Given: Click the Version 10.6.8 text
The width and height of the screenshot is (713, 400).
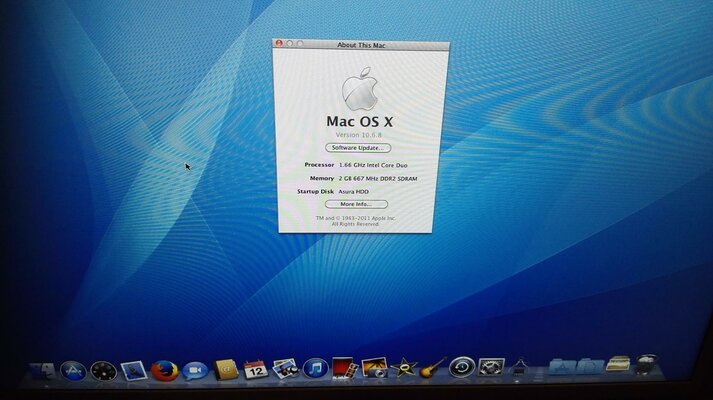Looking at the screenshot, I should click(x=356, y=134).
